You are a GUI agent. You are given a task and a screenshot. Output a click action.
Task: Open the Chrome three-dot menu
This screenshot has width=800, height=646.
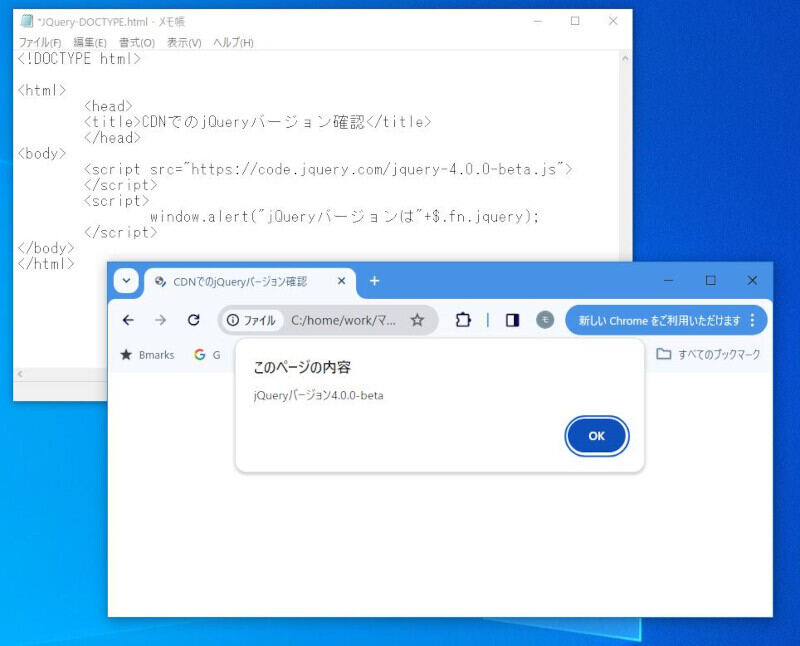[x=753, y=320]
